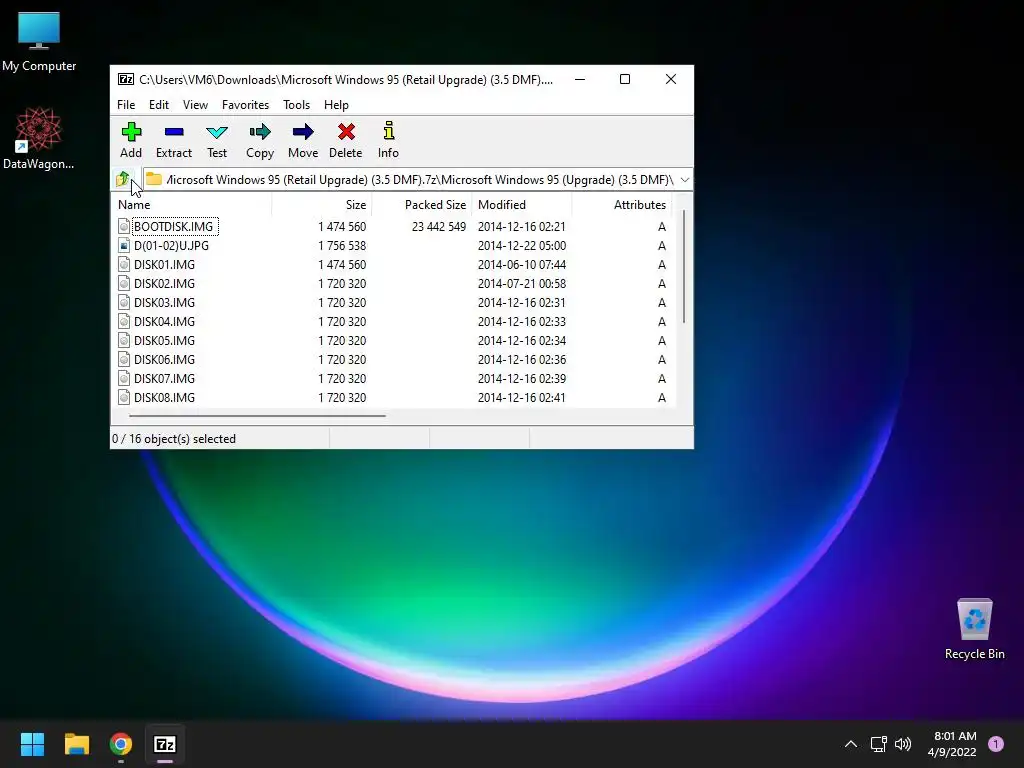Viewport: 1024px width, 768px height.
Task: Click the Add toolbar button
Action: (x=131, y=140)
